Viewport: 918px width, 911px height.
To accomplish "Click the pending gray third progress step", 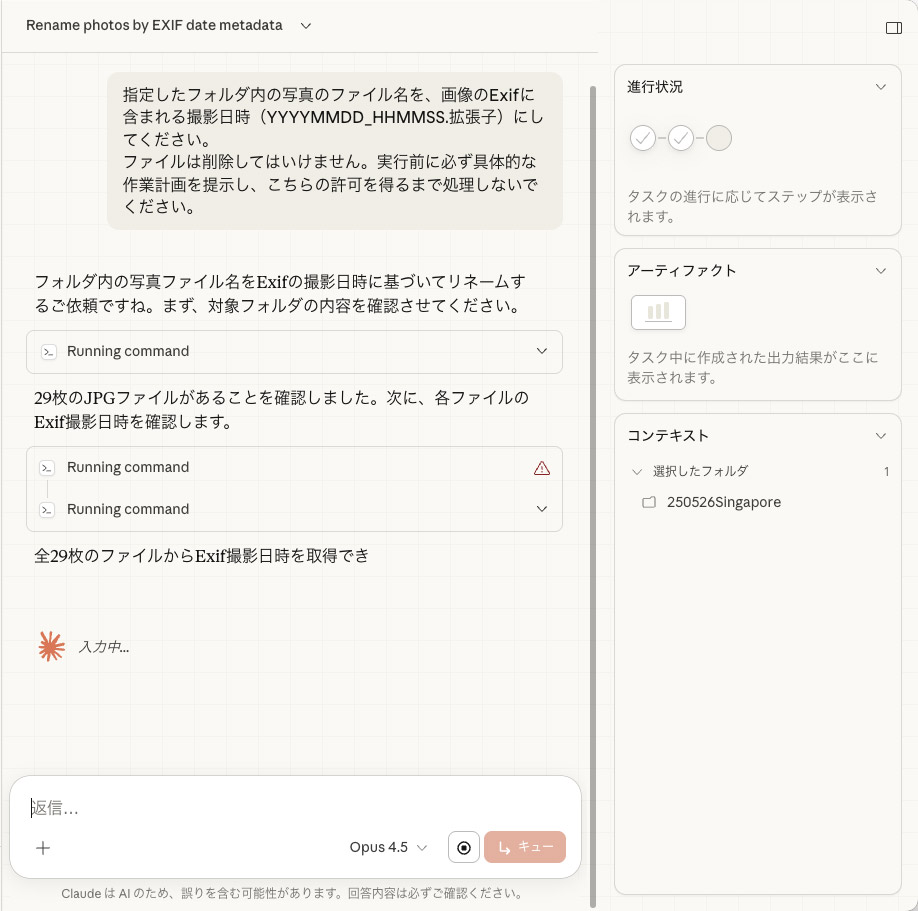I will point(719,138).
